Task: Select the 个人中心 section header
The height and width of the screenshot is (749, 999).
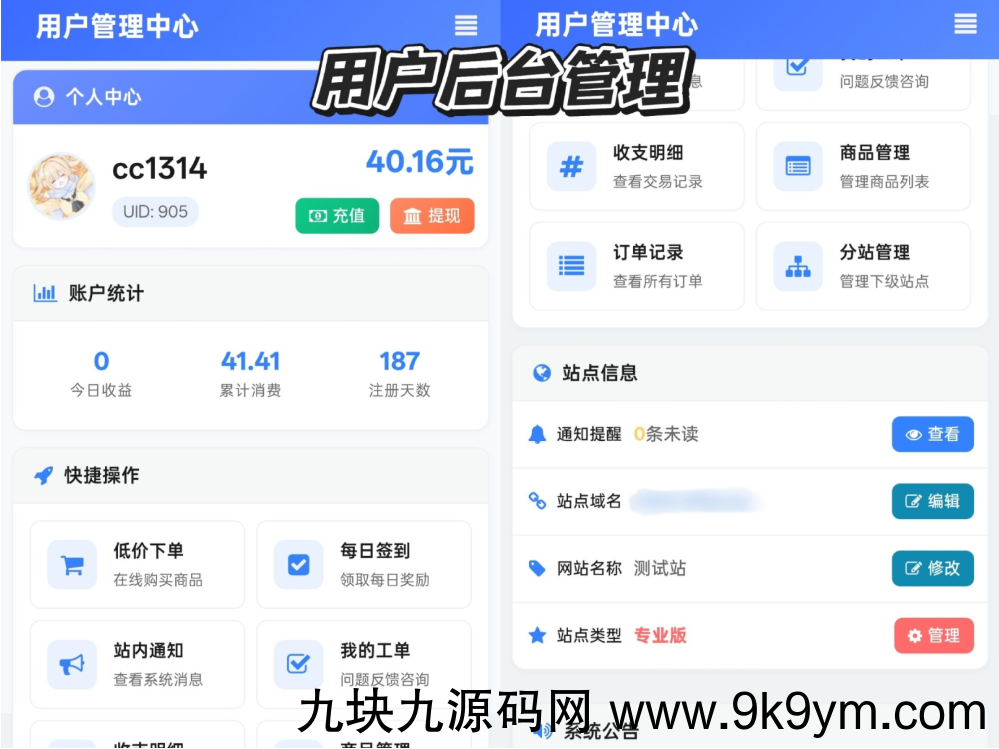Action: click(102, 97)
